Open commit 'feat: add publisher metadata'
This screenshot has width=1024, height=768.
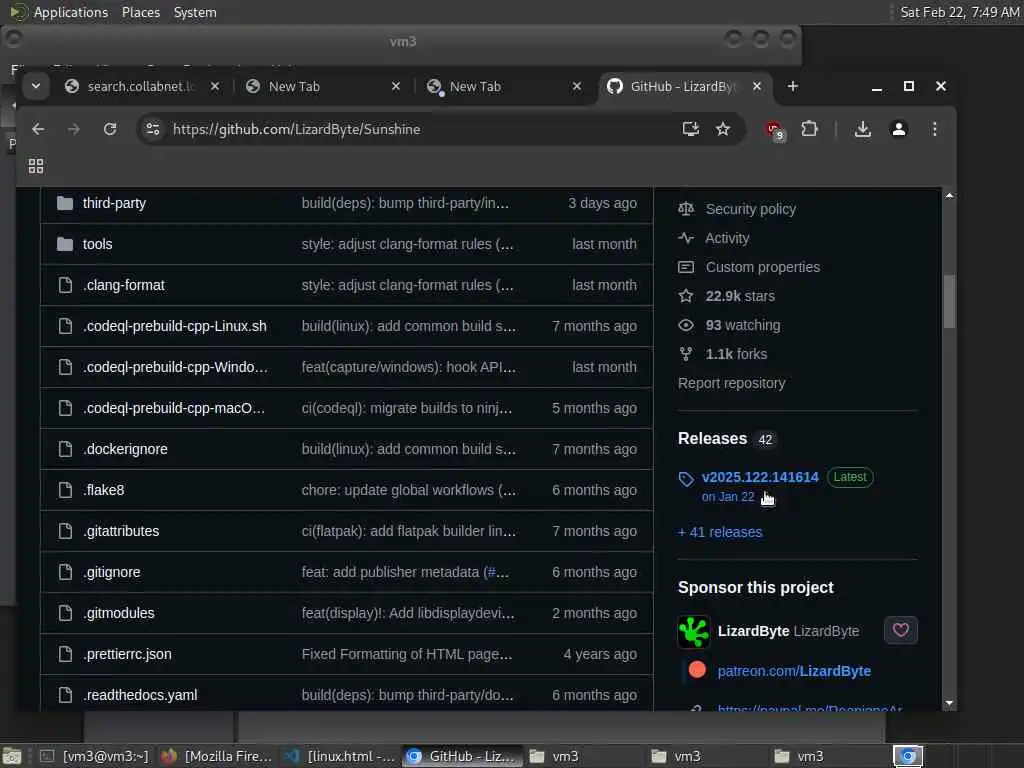click(x=405, y=573)
